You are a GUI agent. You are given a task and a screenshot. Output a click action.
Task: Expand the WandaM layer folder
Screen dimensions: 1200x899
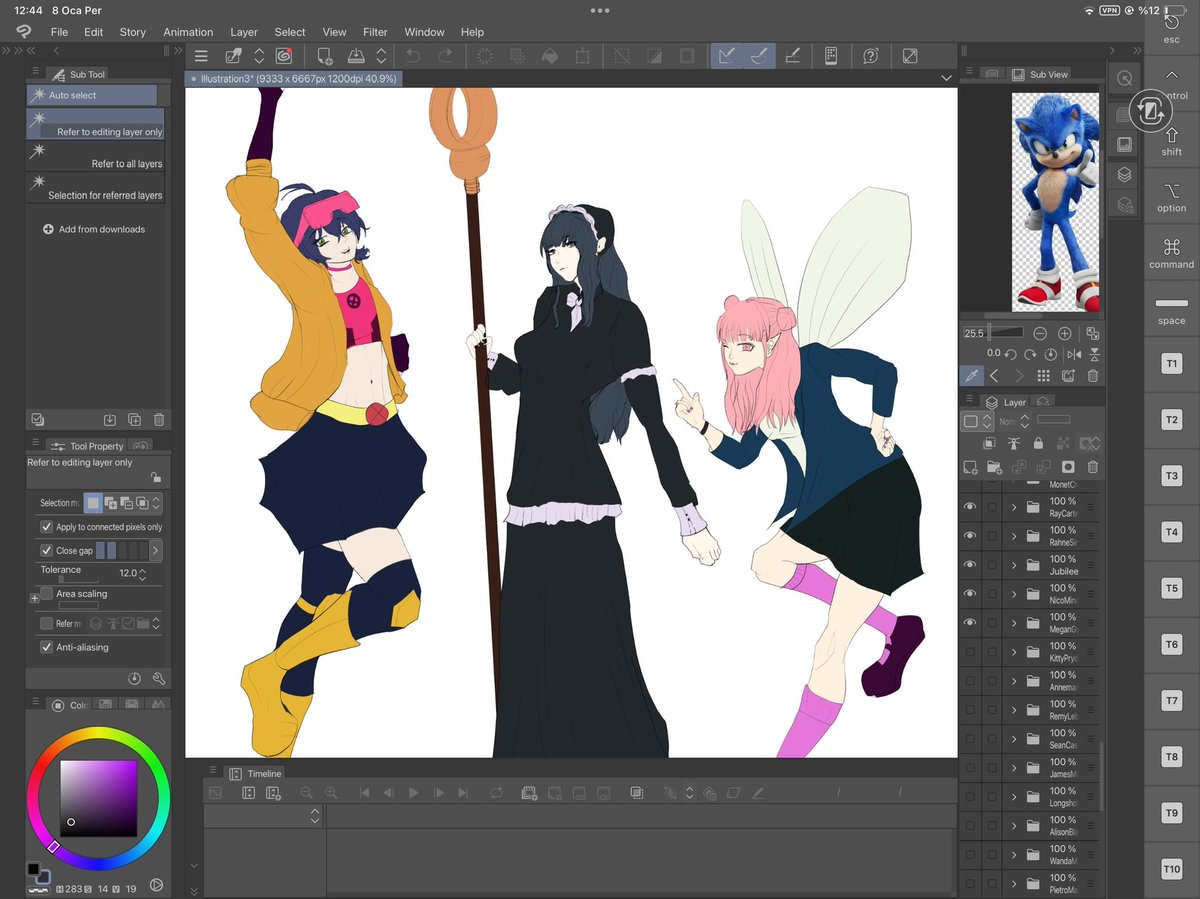(x=1014, y=855)
